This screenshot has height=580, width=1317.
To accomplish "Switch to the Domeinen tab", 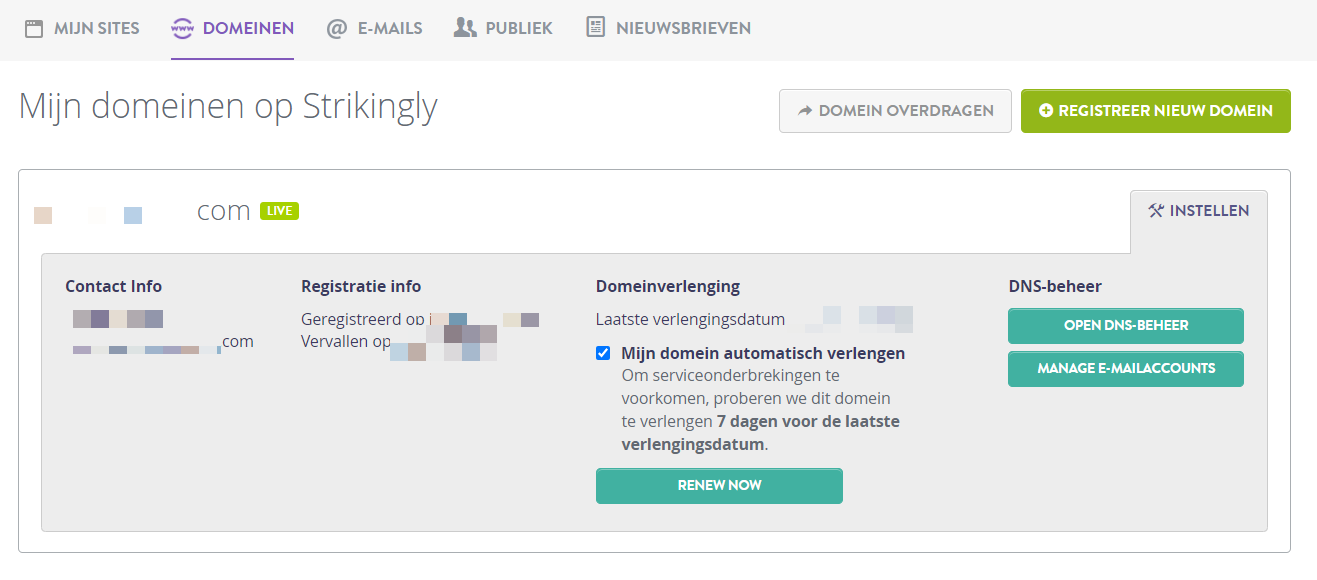I will pos(232,28).
